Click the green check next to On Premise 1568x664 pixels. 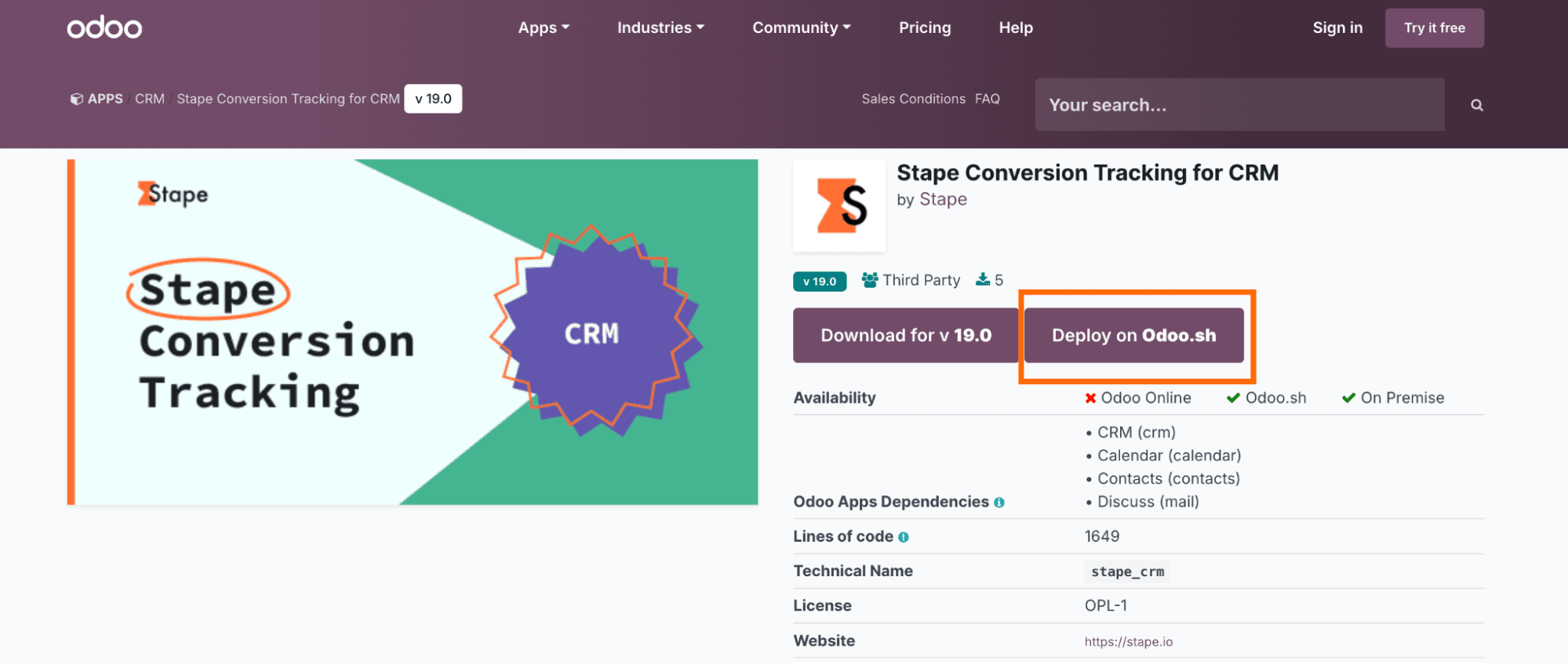(1348, 398)
